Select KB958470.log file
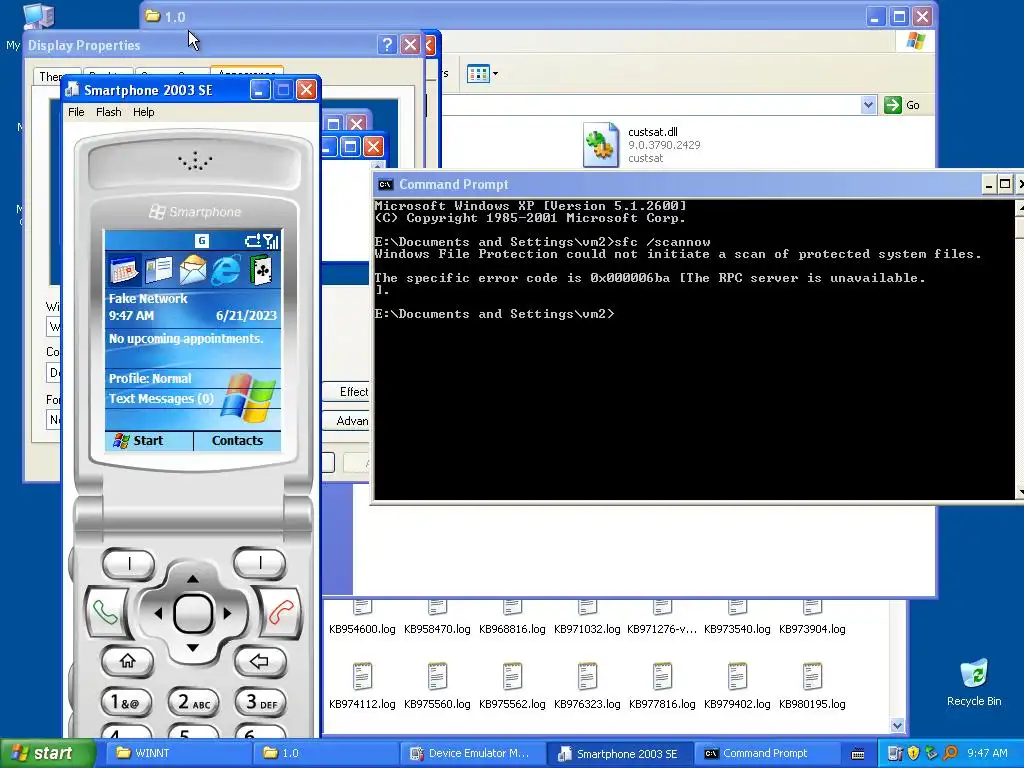This screenshot has width=1024, height=768. pyautogui.click(x=437, y=618)
